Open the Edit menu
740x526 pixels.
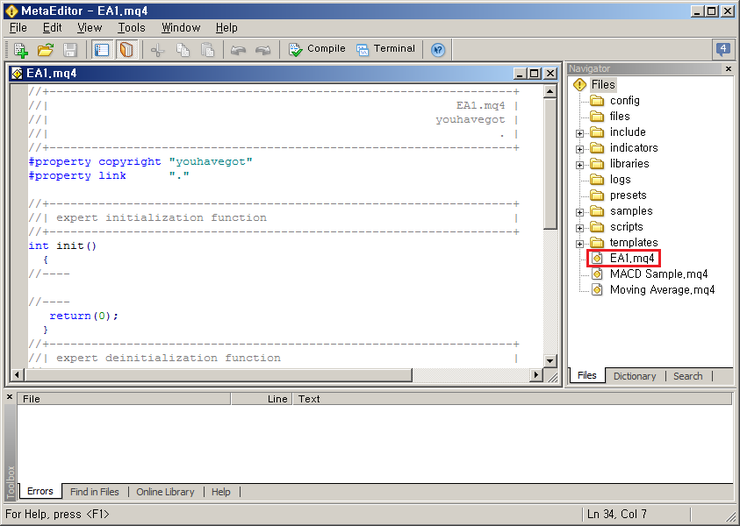(52, 28)
